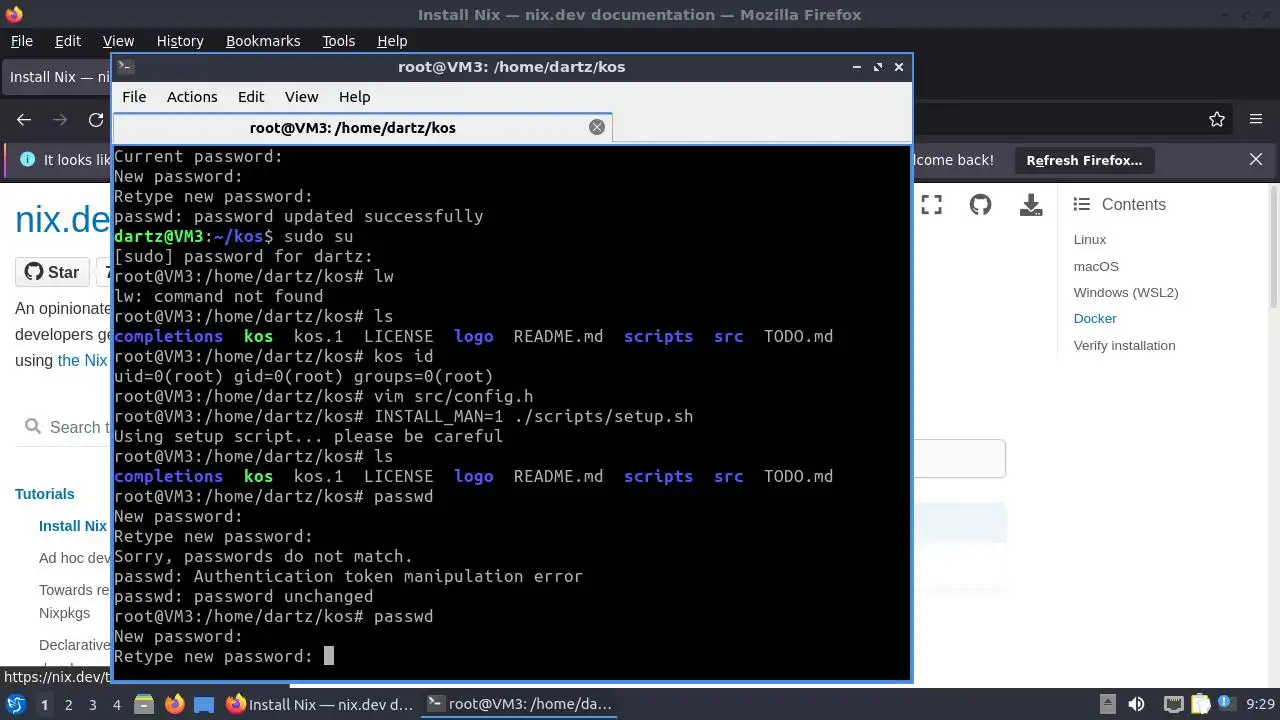Image resolution: width=1280 pixels, height=720 pixels.
Task: Open the File menu in the terminal window
Action: point(134,97)
